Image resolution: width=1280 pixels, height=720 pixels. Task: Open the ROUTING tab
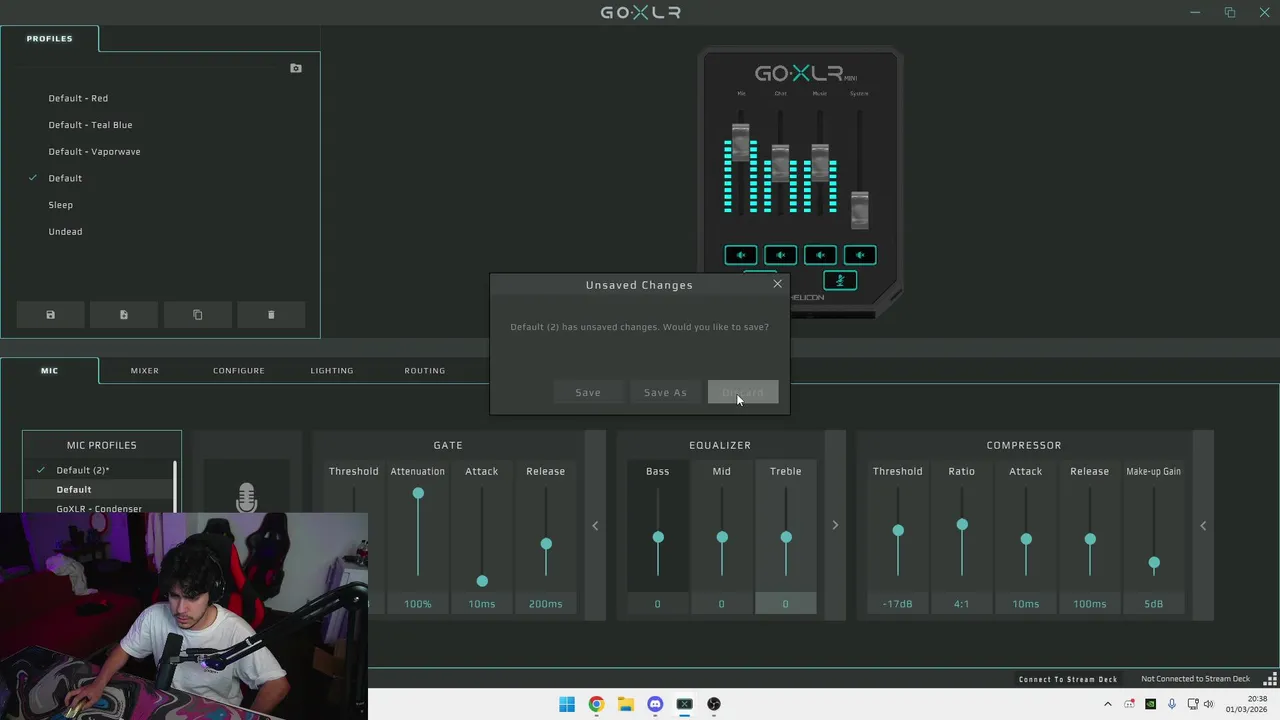click(425, 371)
